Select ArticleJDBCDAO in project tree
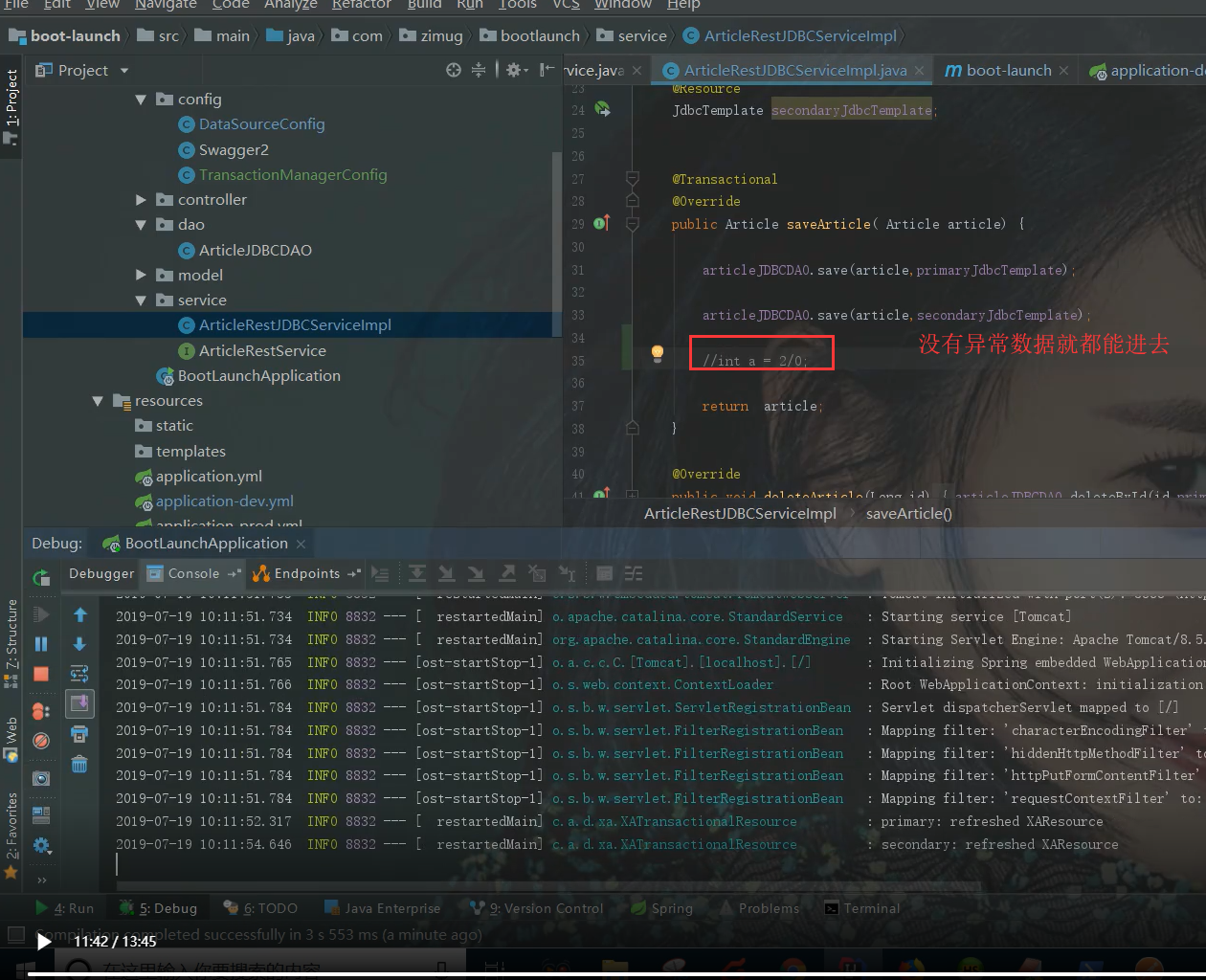The width and height of the screenshot is (1206, 980). coord(255,251)
